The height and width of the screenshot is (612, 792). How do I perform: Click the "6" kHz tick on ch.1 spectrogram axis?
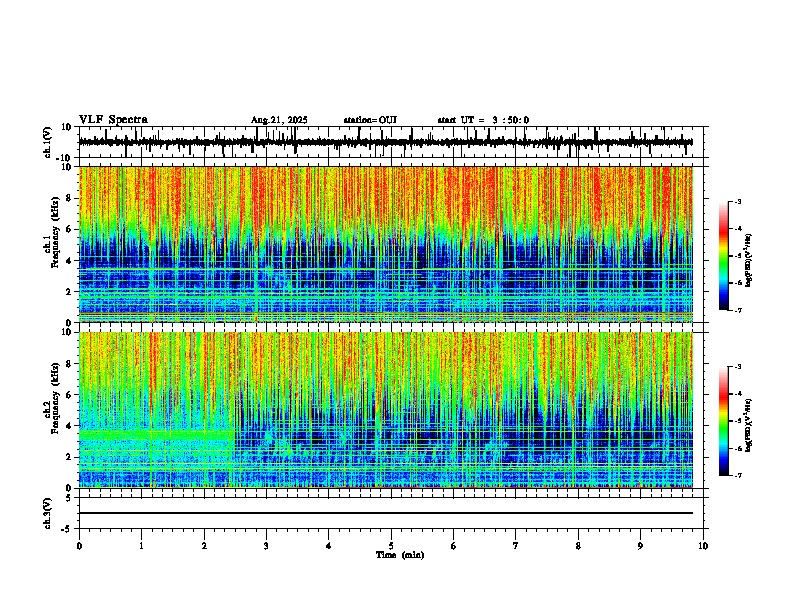[70, 229]
